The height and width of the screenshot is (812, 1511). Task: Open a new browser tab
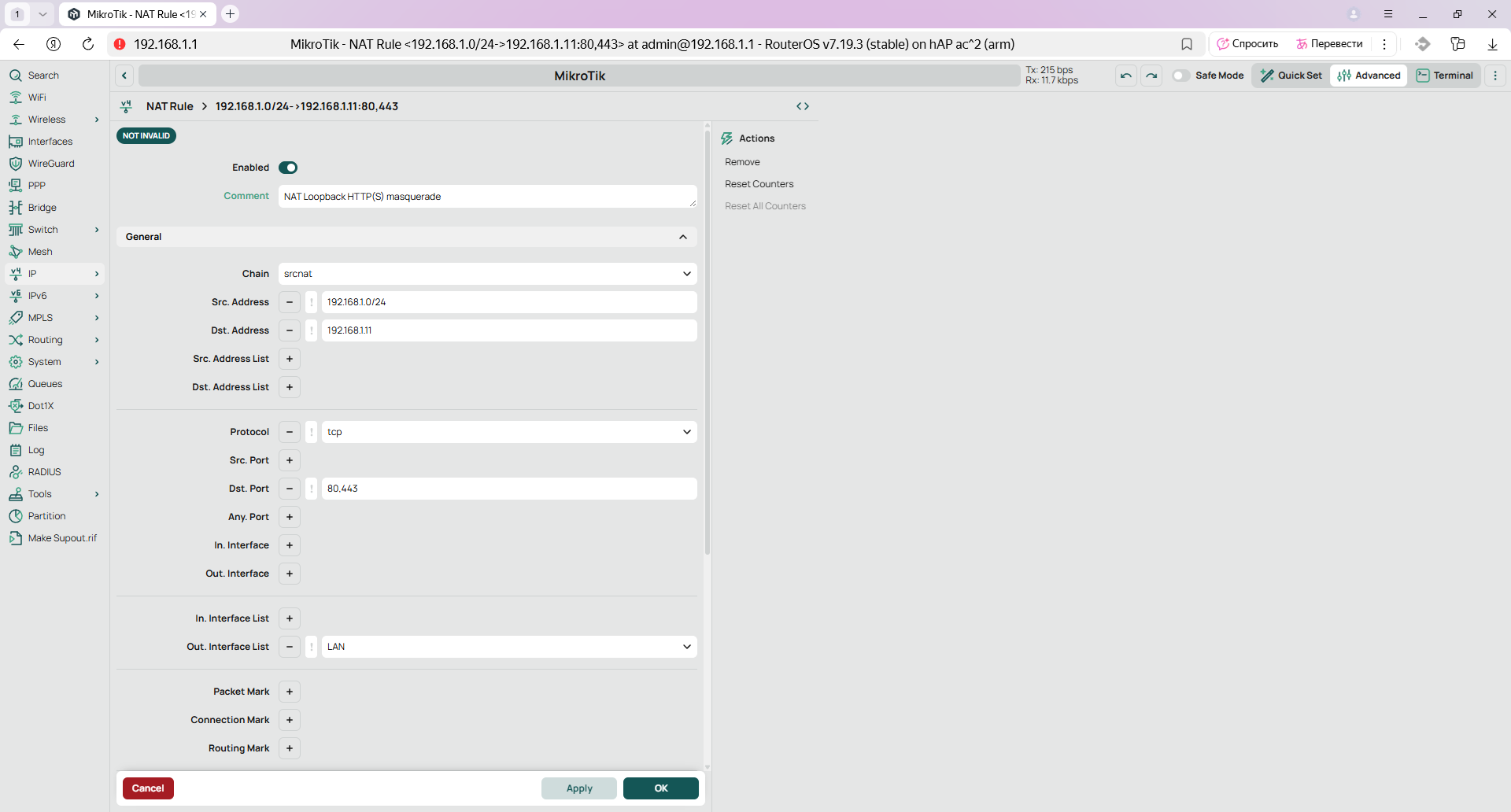[x=230, y=14]
